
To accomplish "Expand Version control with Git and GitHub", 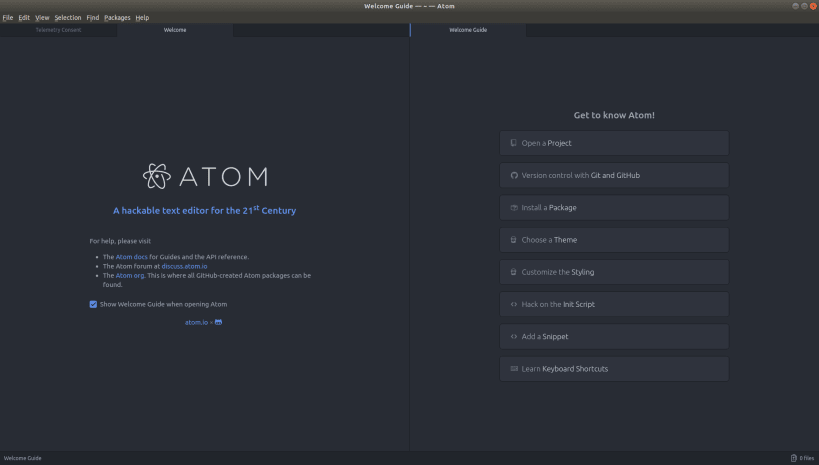I will coord(614,176).
